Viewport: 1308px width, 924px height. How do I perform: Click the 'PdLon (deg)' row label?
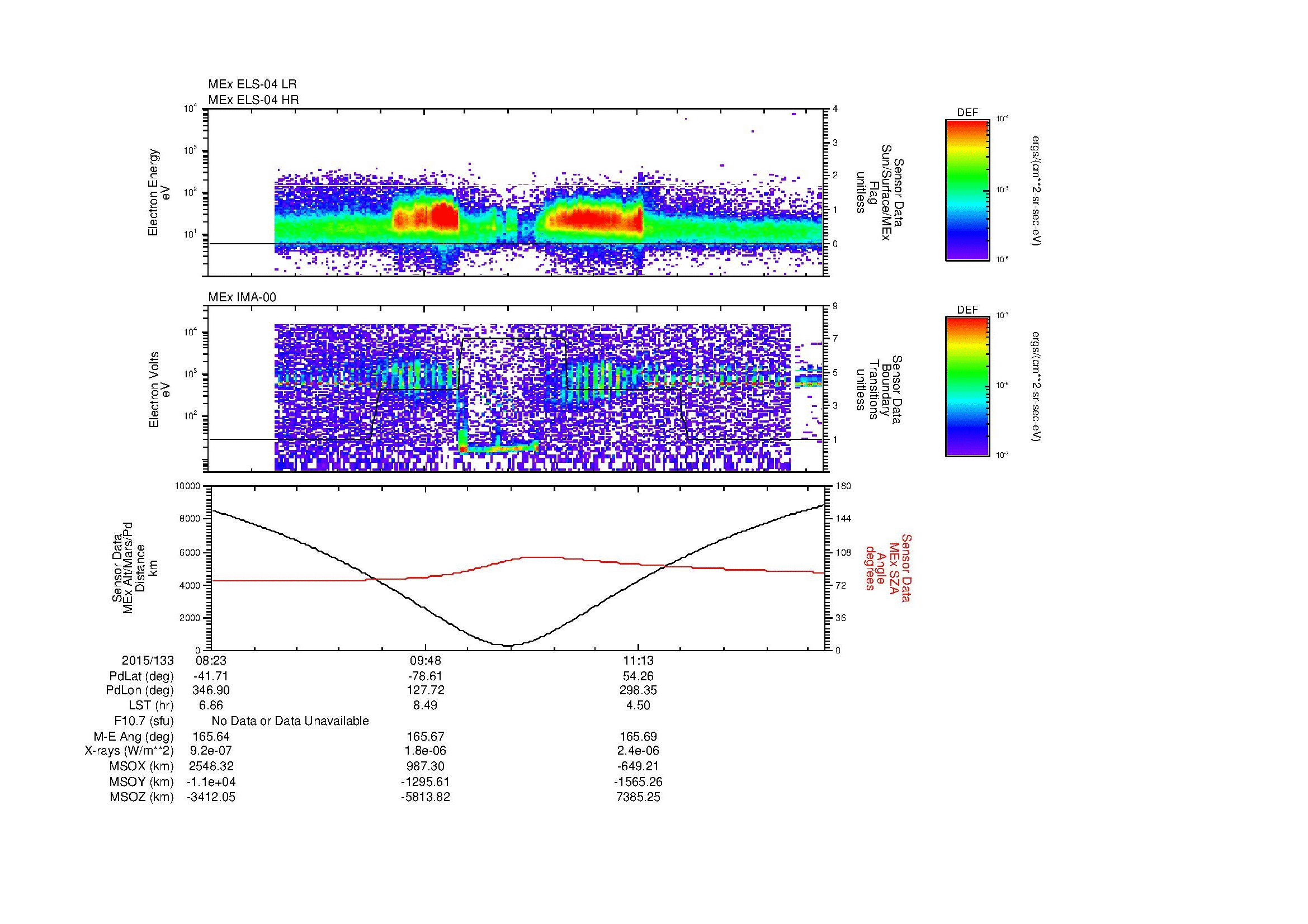pyautogui.click(x=140, y=690)
